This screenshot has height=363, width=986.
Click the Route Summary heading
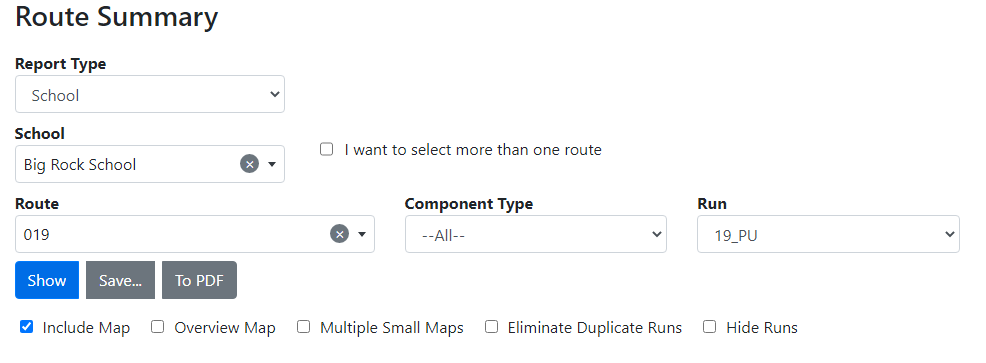tap(116, 16)
